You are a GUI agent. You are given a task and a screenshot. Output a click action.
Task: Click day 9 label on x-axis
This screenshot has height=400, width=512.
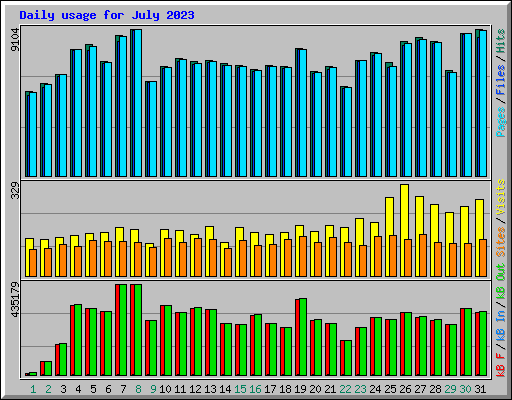point(153,389)
